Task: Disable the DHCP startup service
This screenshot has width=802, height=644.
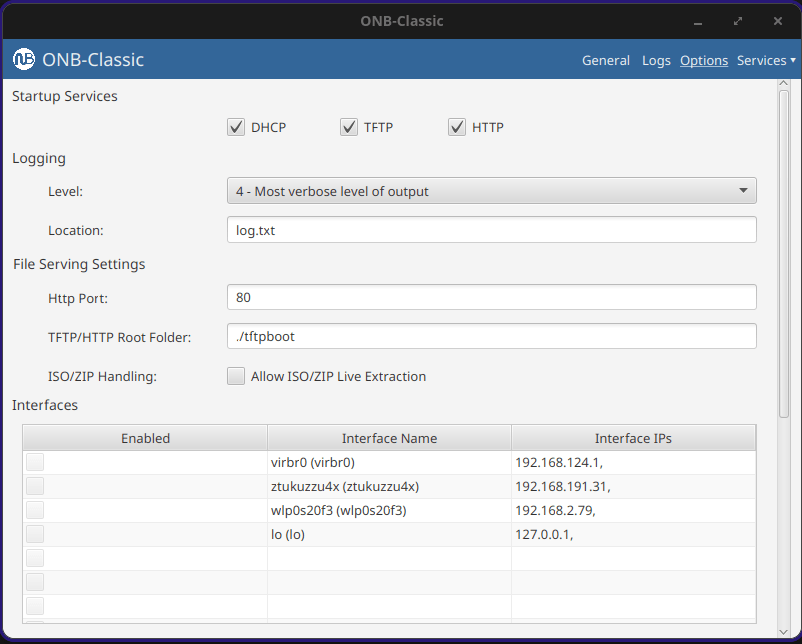Action: coord(236,127)
